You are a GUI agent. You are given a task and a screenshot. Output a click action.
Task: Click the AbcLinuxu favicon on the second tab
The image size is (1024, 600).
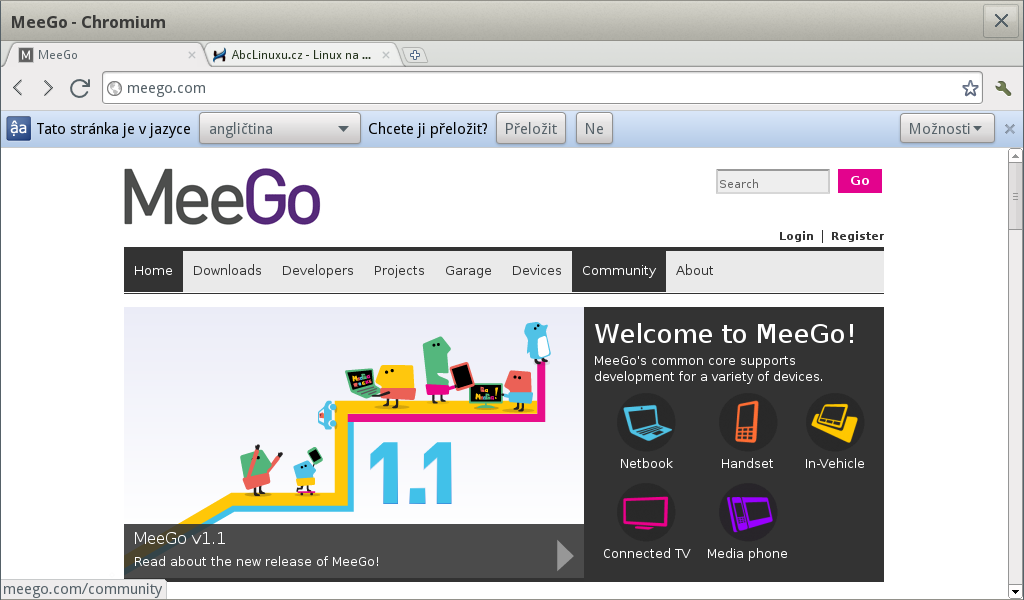pyautogui.click(x=219, y=55)
